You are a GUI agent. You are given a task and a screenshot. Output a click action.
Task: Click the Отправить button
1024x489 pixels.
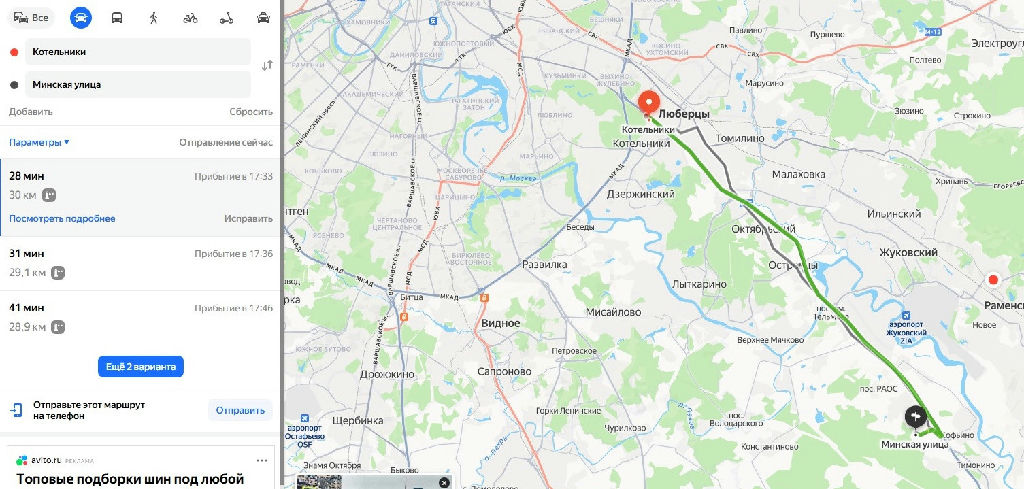tap(240, 410)
